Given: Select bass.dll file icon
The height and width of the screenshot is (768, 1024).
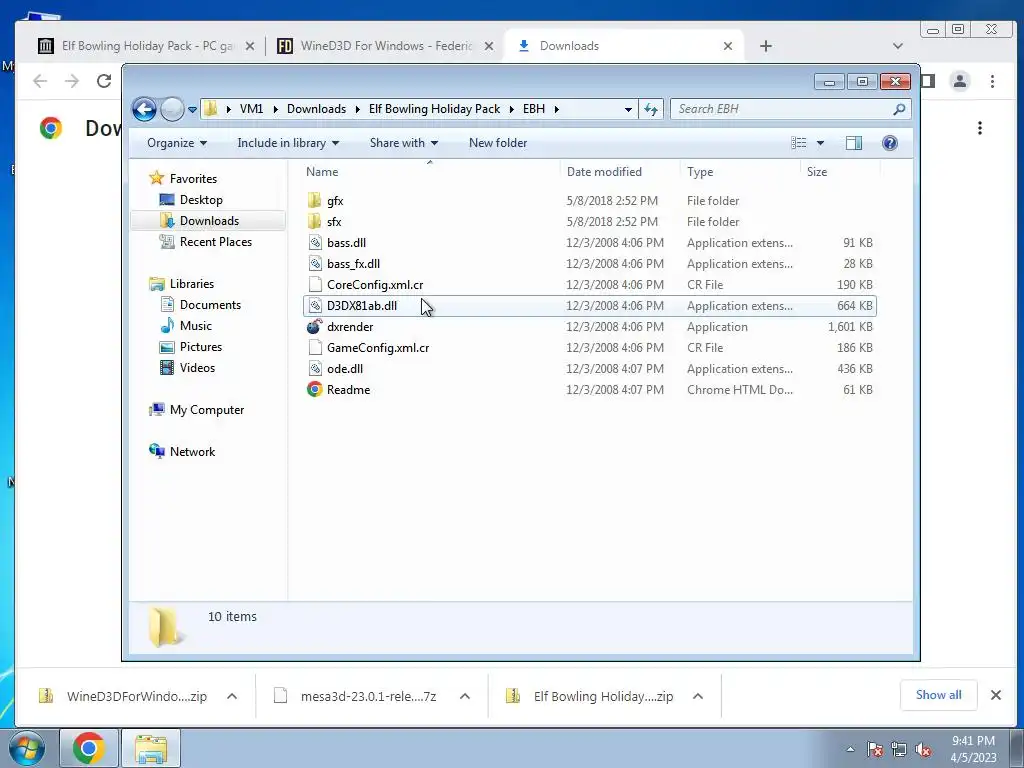Looking at the screenshot, I should point(315,243).
